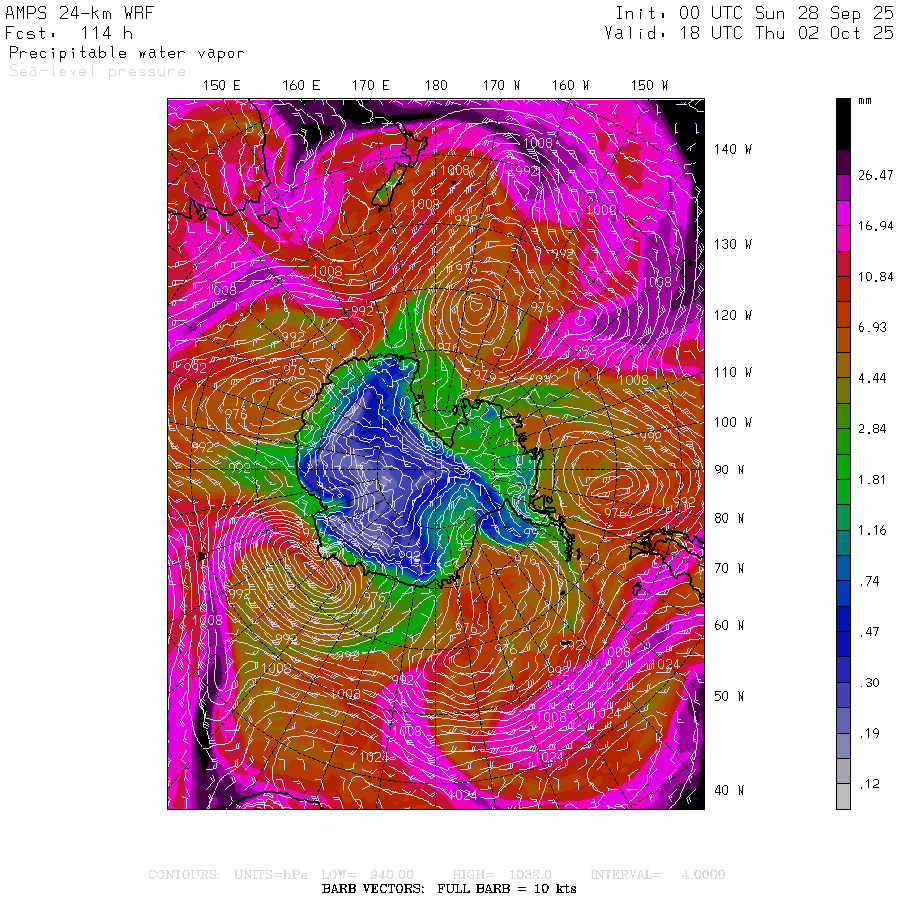Select the "Valid: 18 UTC Thu 02 Oct 25" line
This screenshot has height=900, width=900.
point(749,33)
